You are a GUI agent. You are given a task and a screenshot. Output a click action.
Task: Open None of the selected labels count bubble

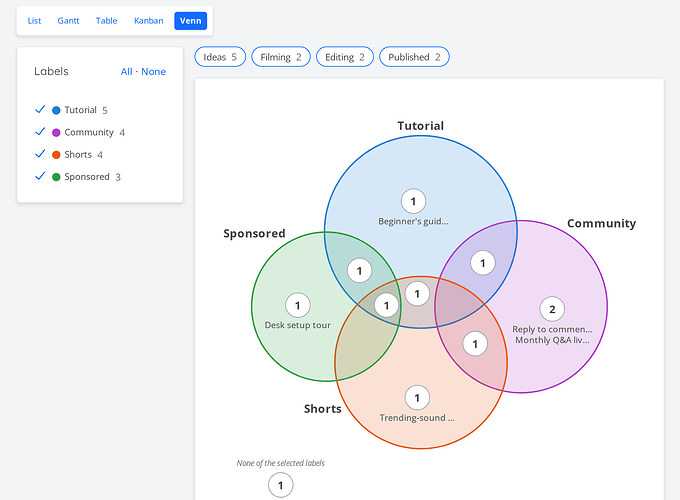pos(281,485)
